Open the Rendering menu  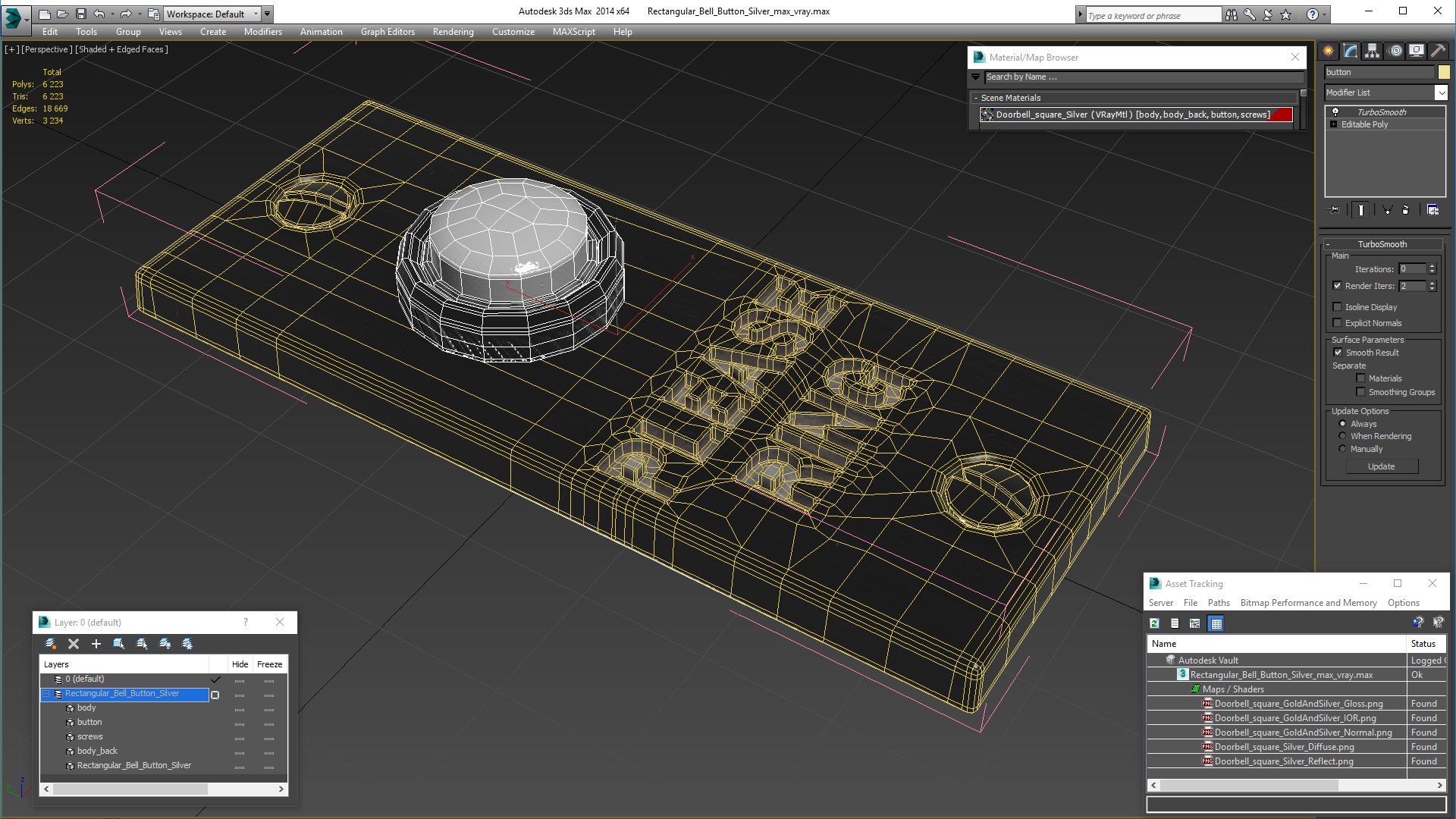click(453, 32)
